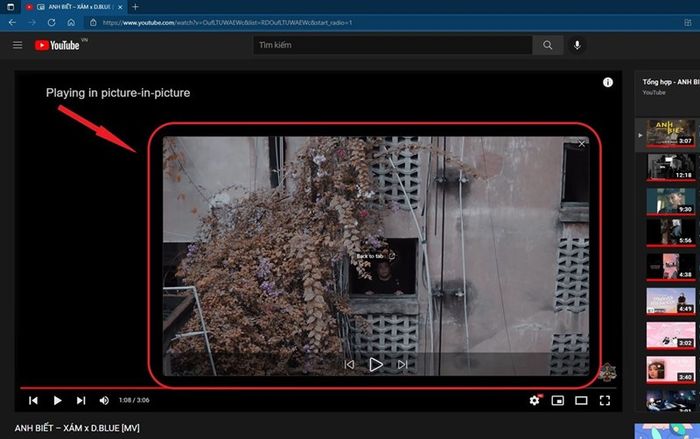Open the playlist video with duration 12:18

point(671,167)
